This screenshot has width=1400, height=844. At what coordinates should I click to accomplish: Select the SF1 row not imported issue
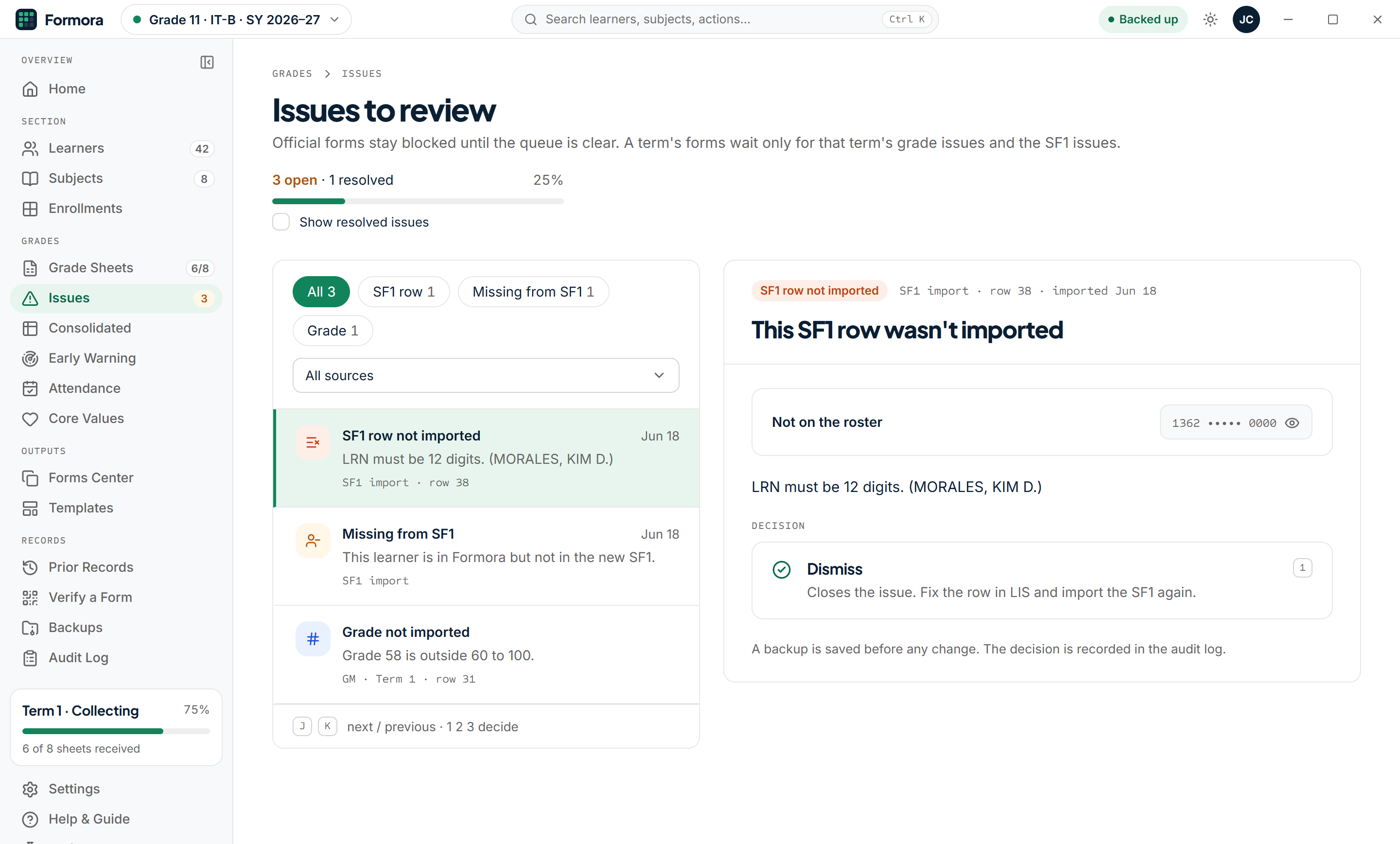pos(487,458)
